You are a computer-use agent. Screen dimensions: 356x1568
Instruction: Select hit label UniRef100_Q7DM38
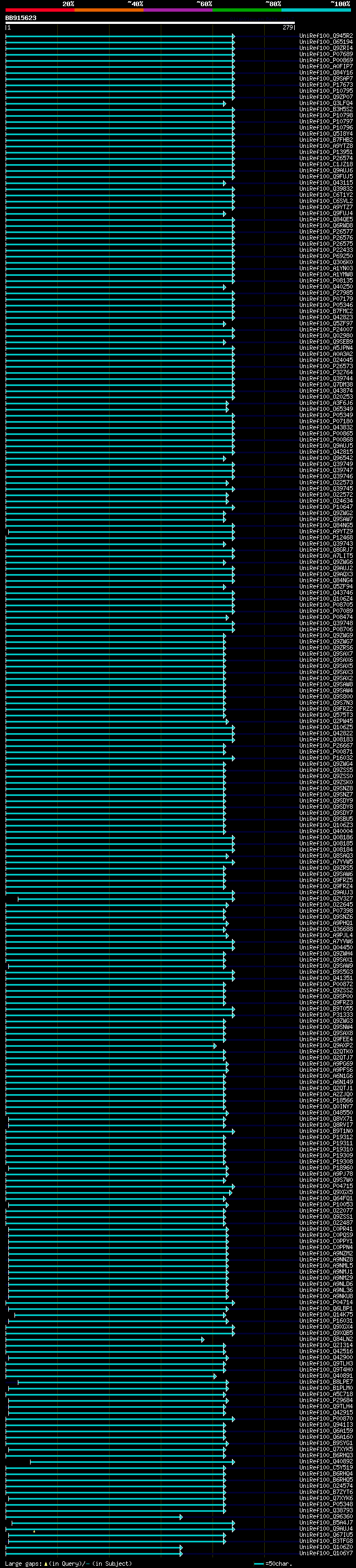click(x=326, y=385)
